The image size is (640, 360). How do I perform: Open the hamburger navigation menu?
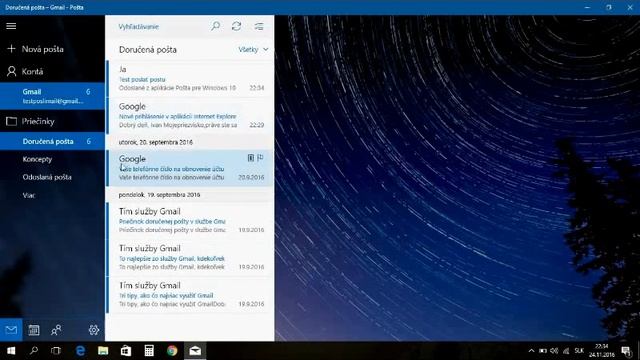(x=11, y=26)
